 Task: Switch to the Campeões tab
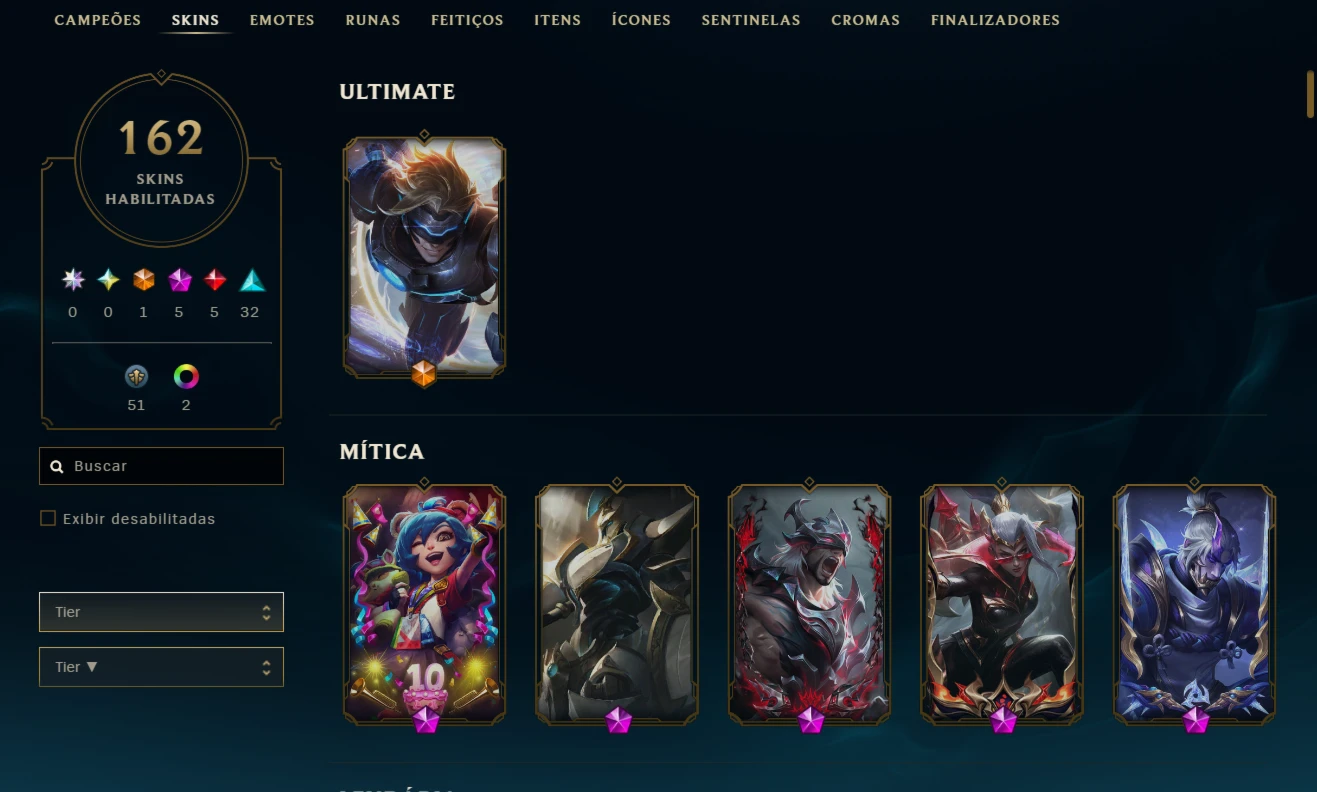pos(97,20)
